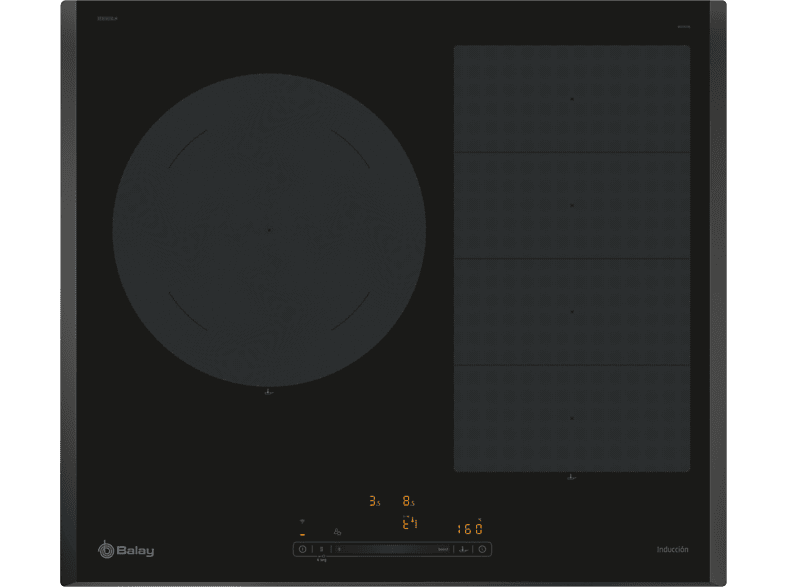This screenshot has height=587, width=786.
Task: Tap the child lock icon beside power
Action: (x=321, y=549)
